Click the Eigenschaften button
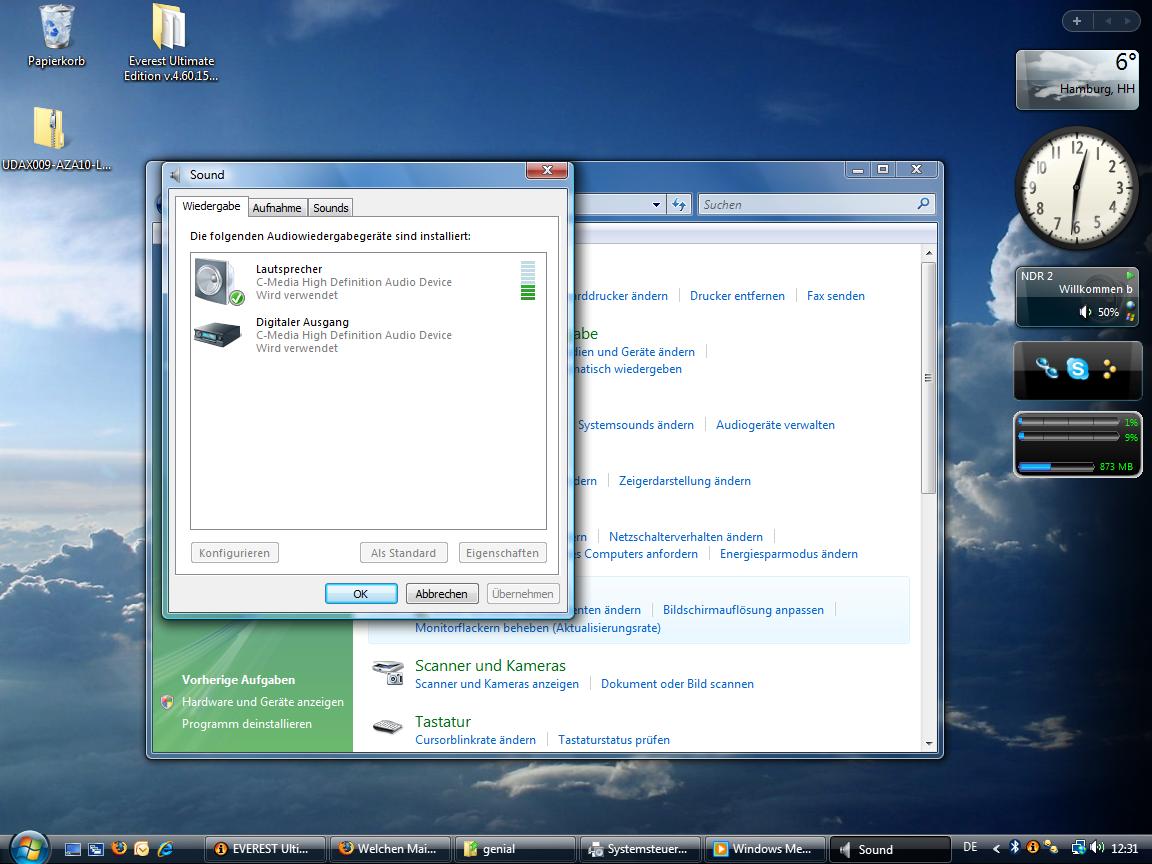 point(503,552)
